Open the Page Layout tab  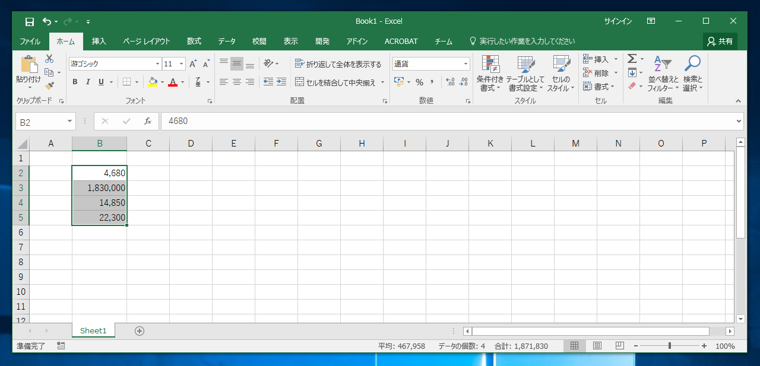pyautogui.click(x=146, y=42)
